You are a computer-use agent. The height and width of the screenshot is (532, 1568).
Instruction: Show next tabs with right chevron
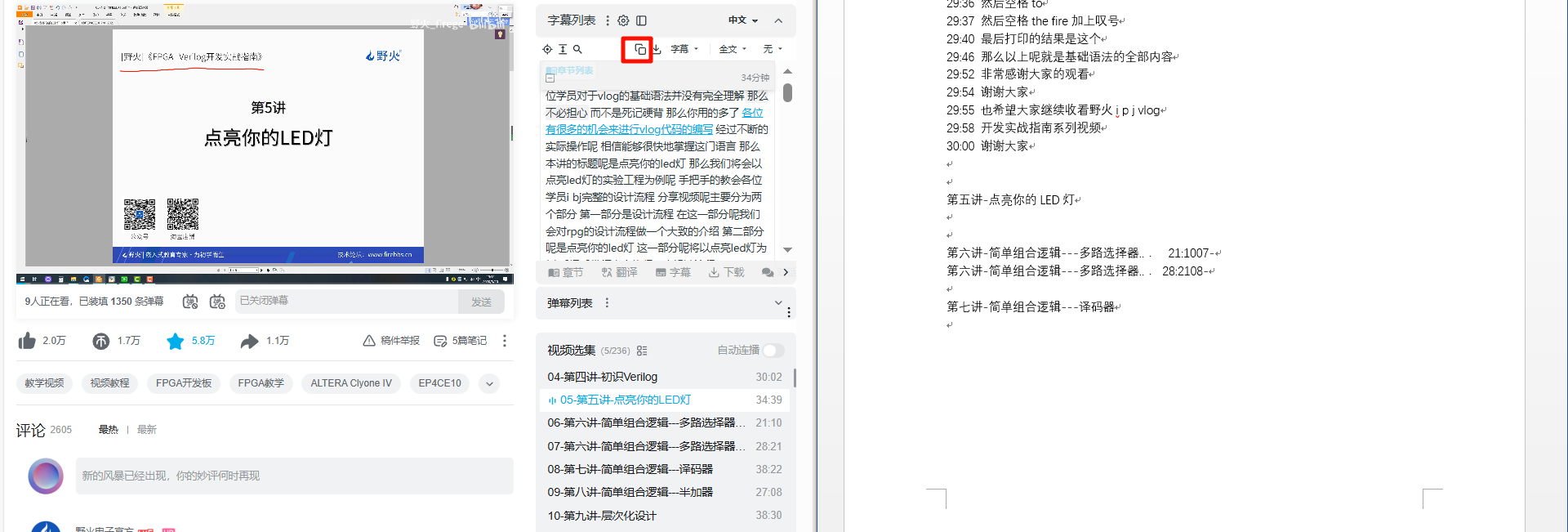point(786,272)
